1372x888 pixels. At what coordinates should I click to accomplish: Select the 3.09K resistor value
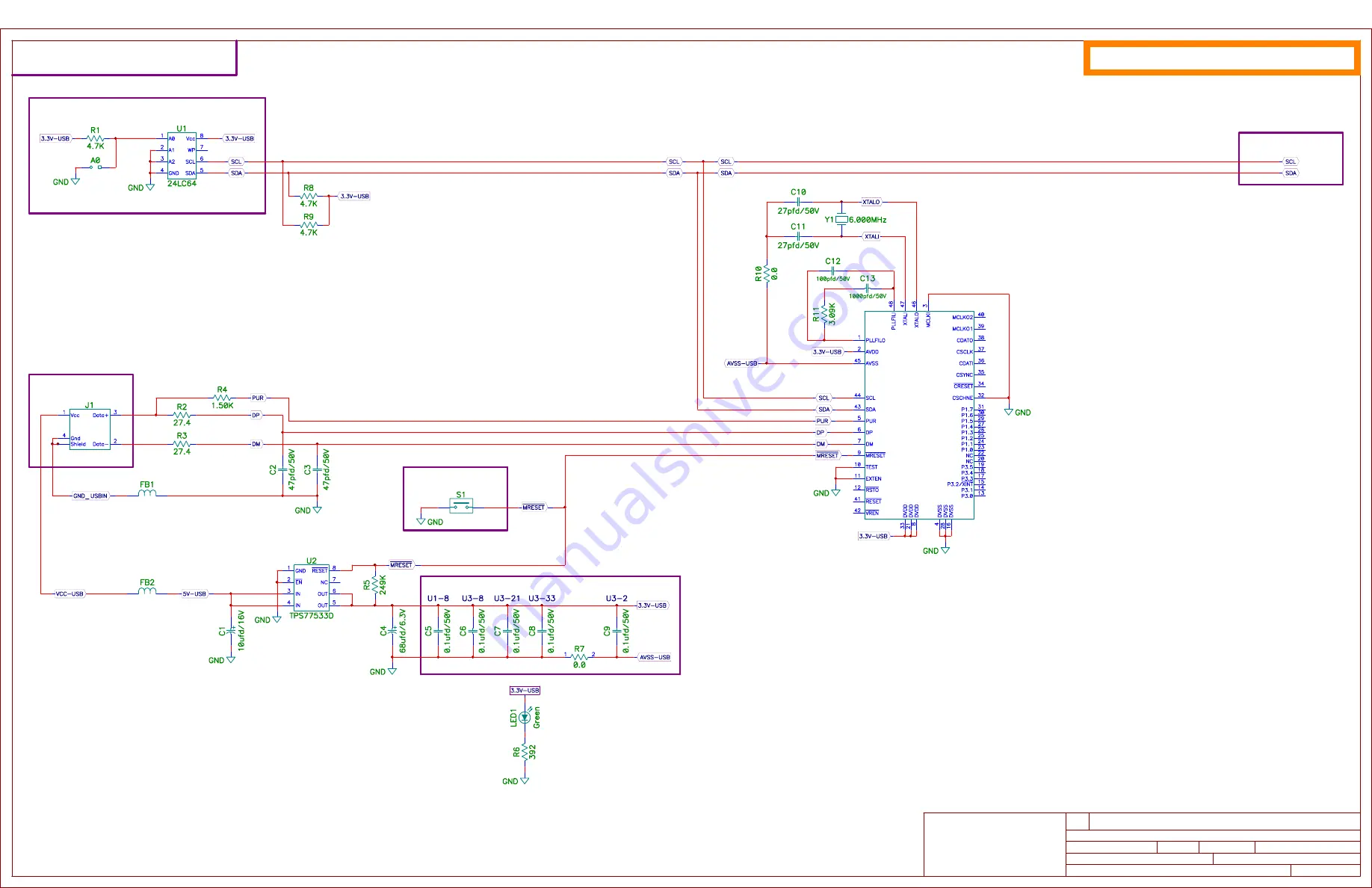[x=832, y=314]
